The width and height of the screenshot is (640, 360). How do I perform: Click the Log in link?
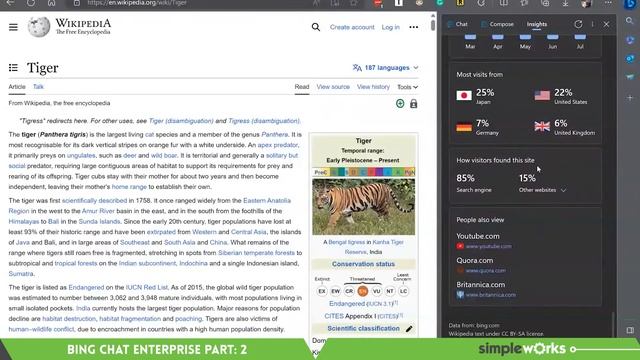click(x=391, y=27)
